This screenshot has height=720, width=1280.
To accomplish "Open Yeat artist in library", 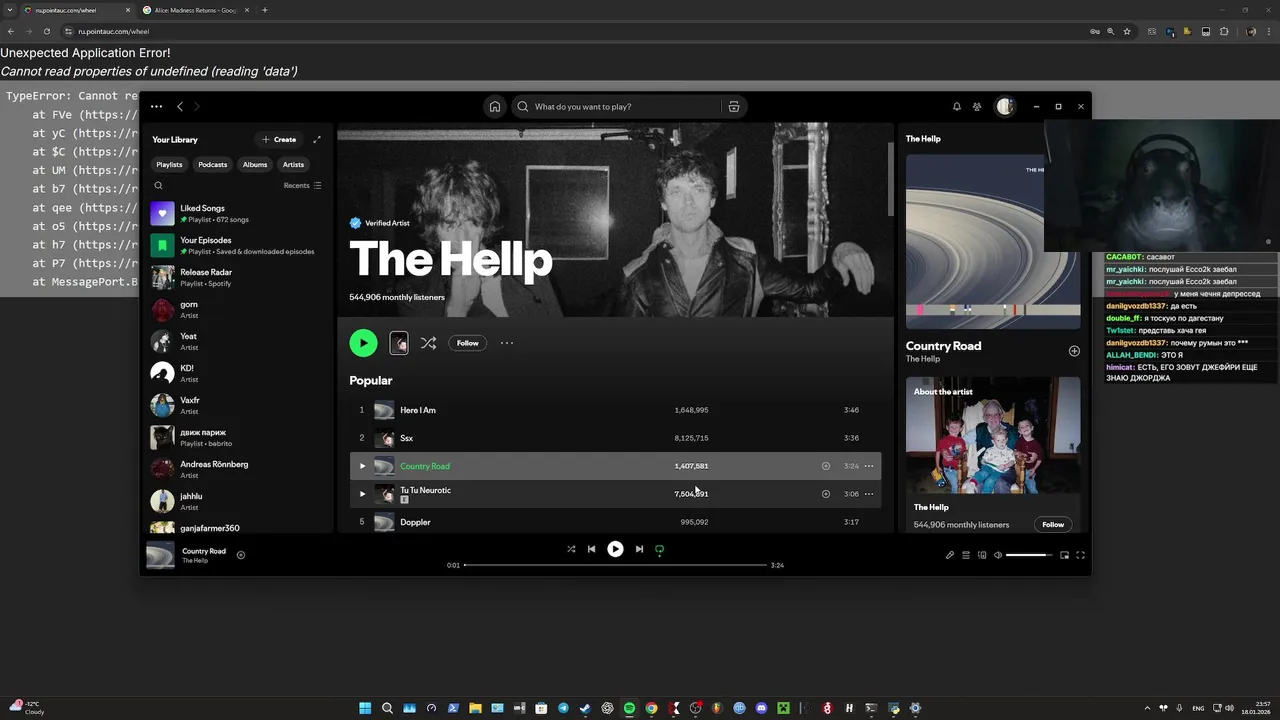I will (x=237, y=341).
